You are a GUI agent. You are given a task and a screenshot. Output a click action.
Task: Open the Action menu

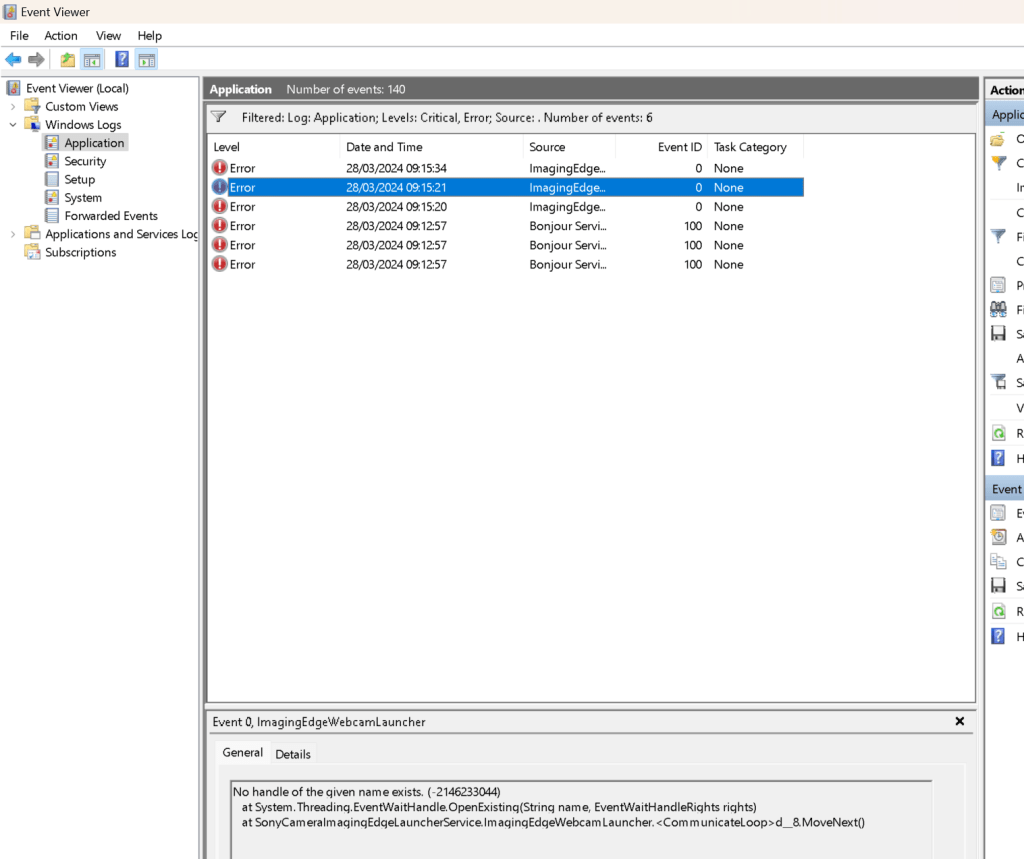61,36
